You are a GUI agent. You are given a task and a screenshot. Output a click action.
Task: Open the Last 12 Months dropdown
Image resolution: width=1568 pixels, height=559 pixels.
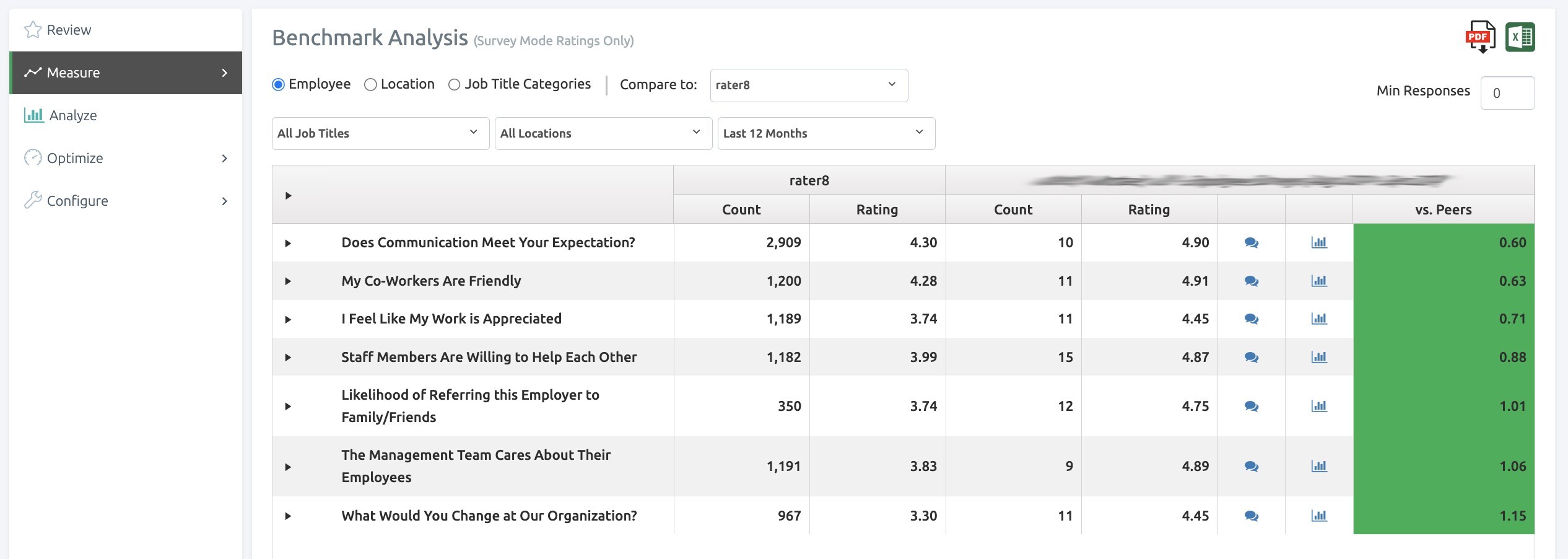coord(825,133)
